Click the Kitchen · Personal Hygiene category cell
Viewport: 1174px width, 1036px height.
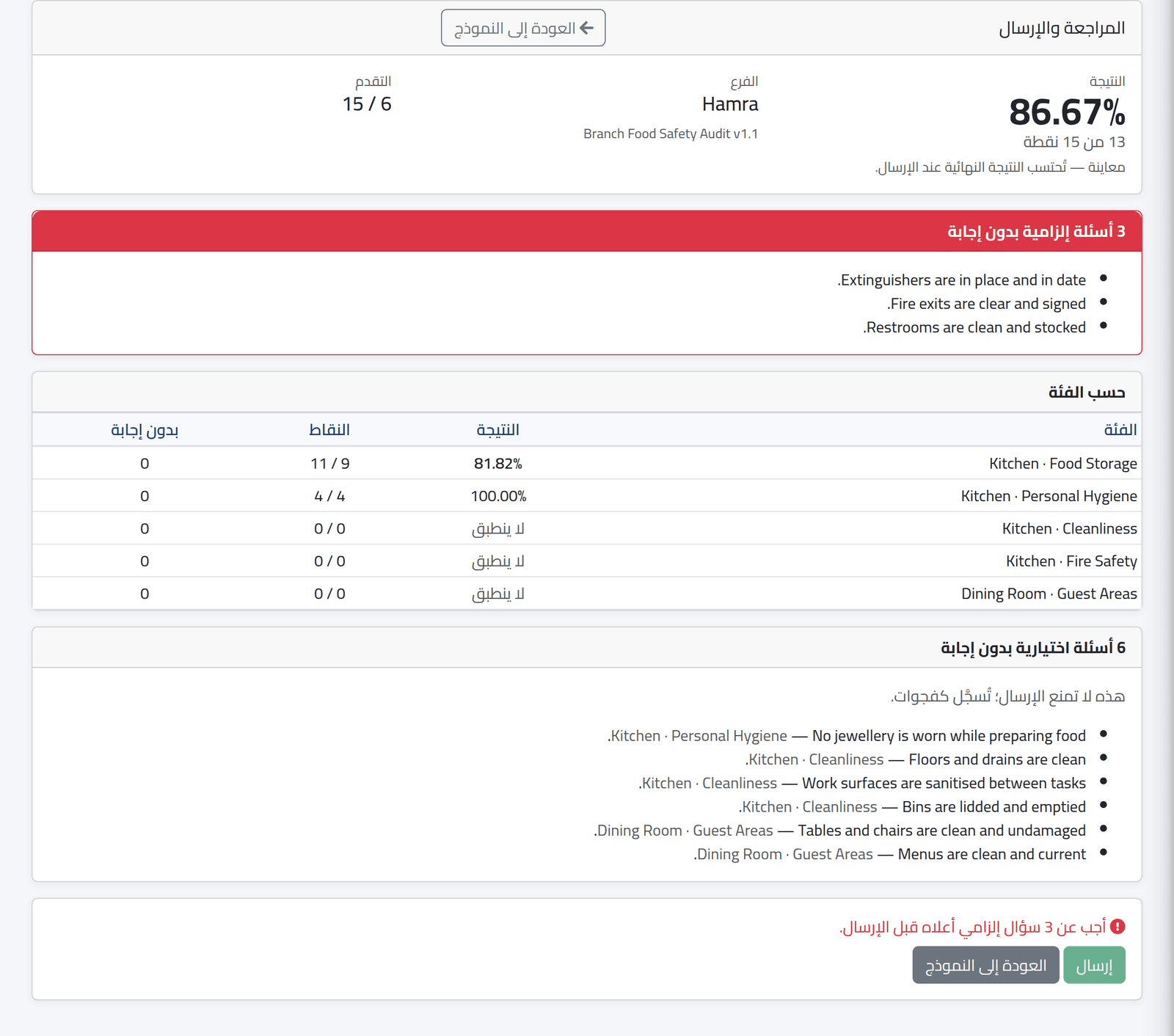(x=1049, y=496)
